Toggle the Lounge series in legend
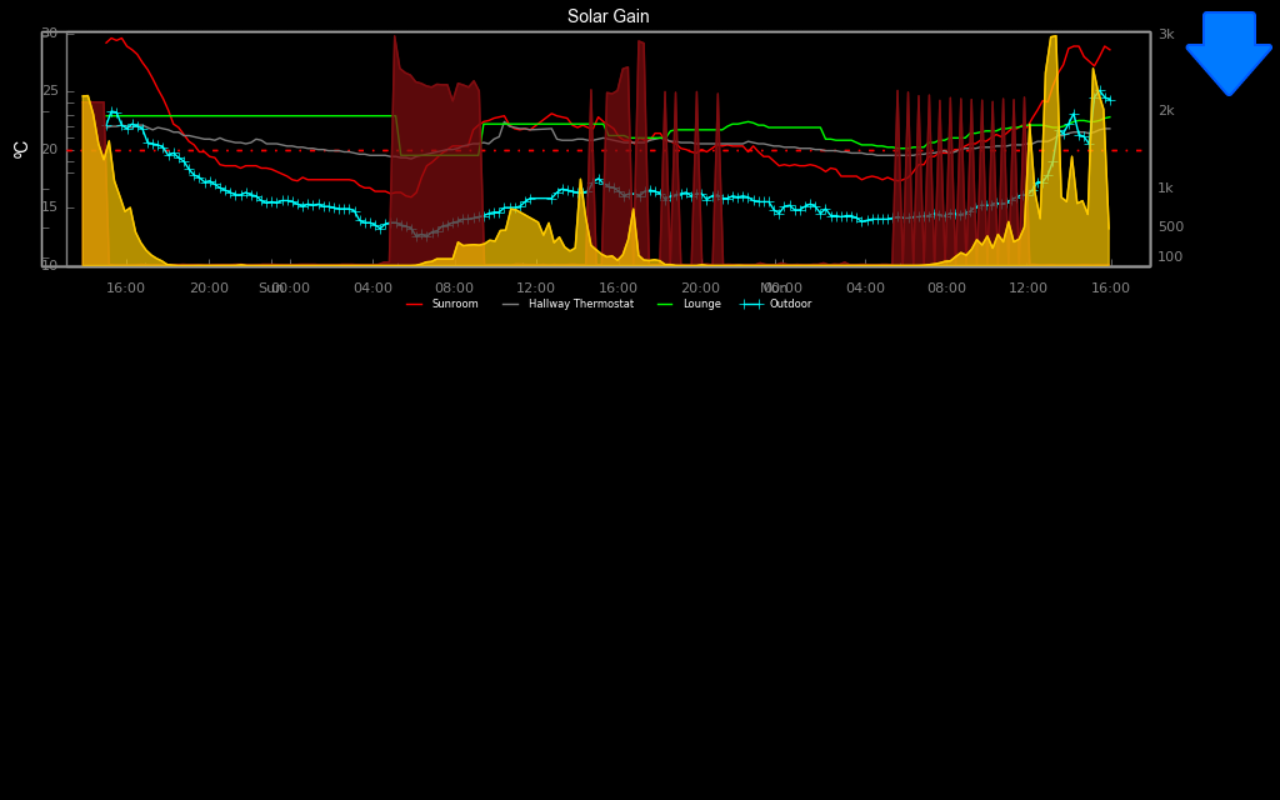 coord(689,304)
